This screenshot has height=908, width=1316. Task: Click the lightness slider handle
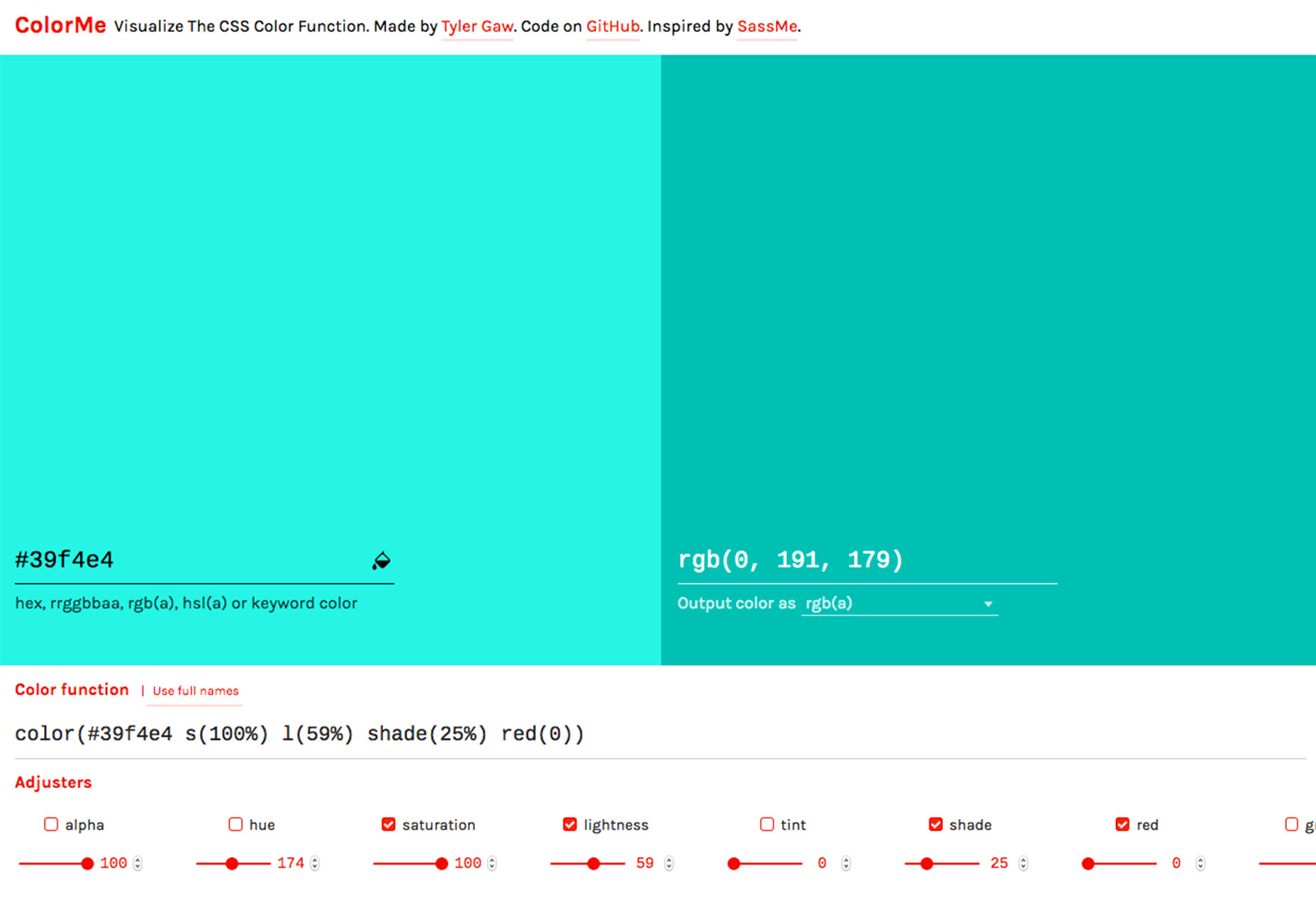593,863
